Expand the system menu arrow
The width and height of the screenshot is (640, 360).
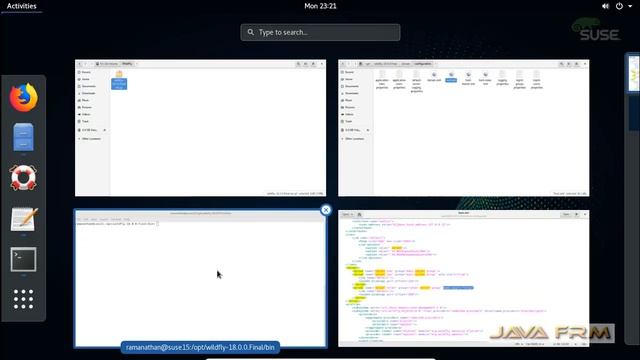630,6
